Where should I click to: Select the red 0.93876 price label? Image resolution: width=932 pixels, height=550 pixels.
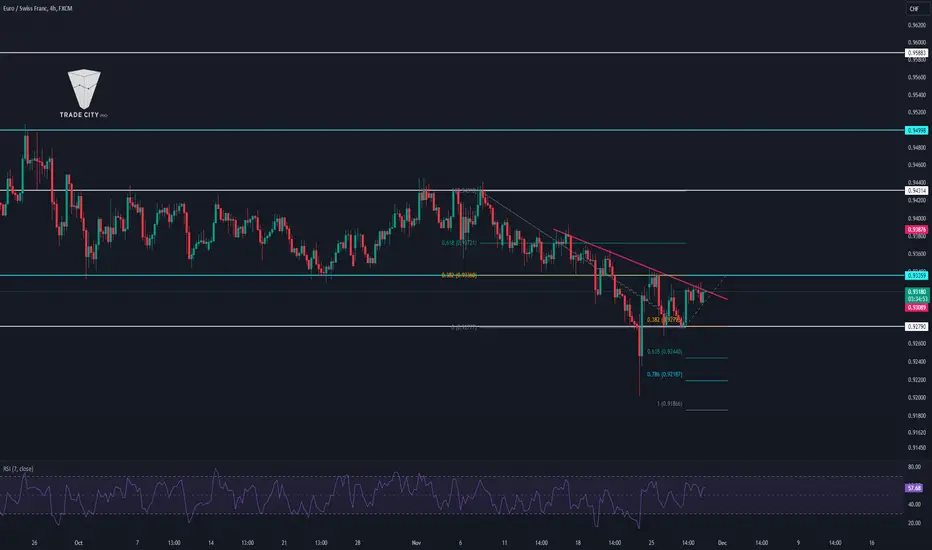(x=917, y=230)
